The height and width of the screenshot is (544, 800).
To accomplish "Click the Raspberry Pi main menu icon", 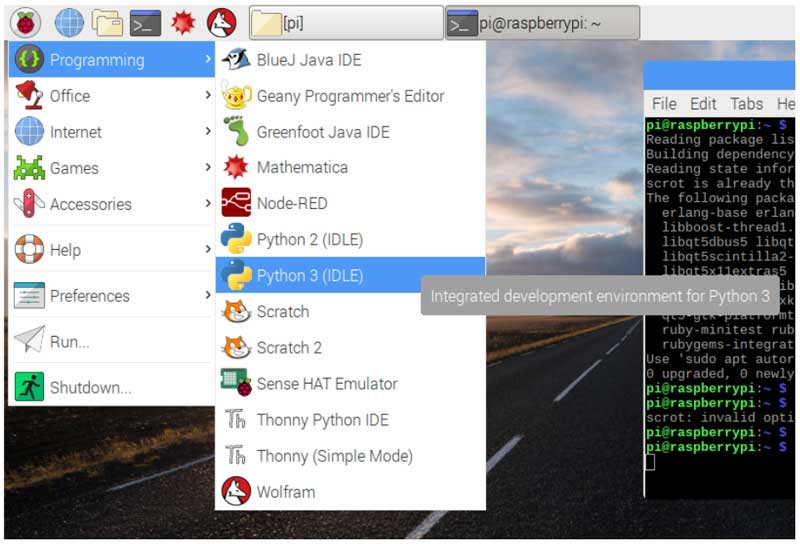I will (x=25, y=22).
